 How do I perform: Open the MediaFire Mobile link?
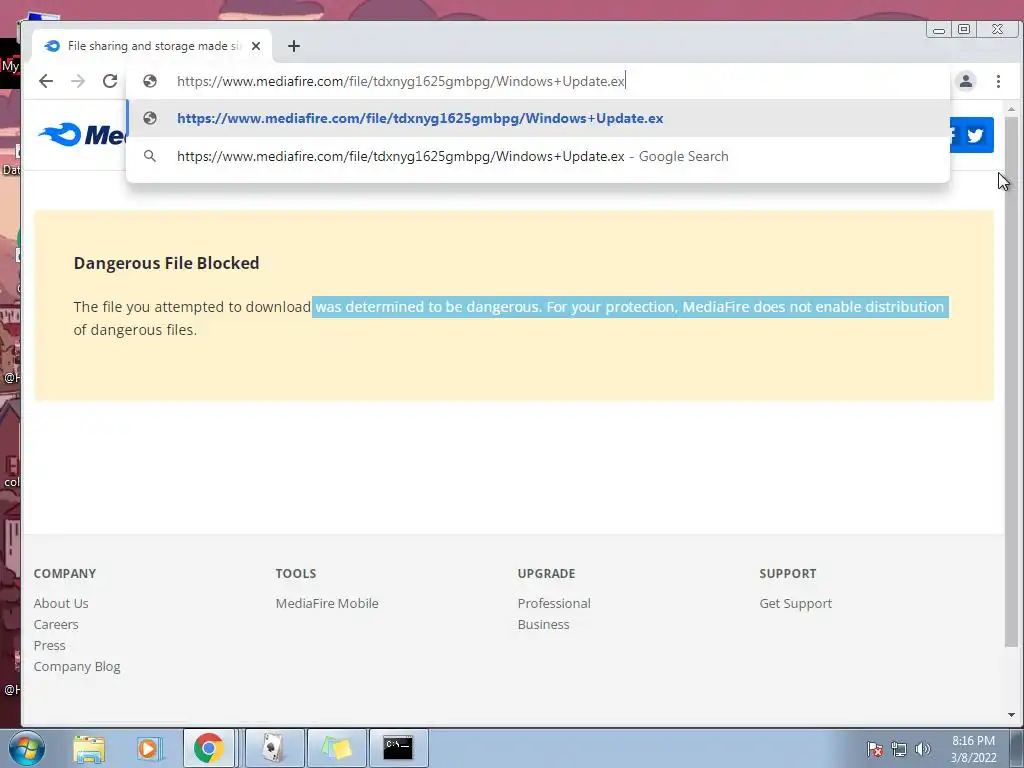coord(327,603)
